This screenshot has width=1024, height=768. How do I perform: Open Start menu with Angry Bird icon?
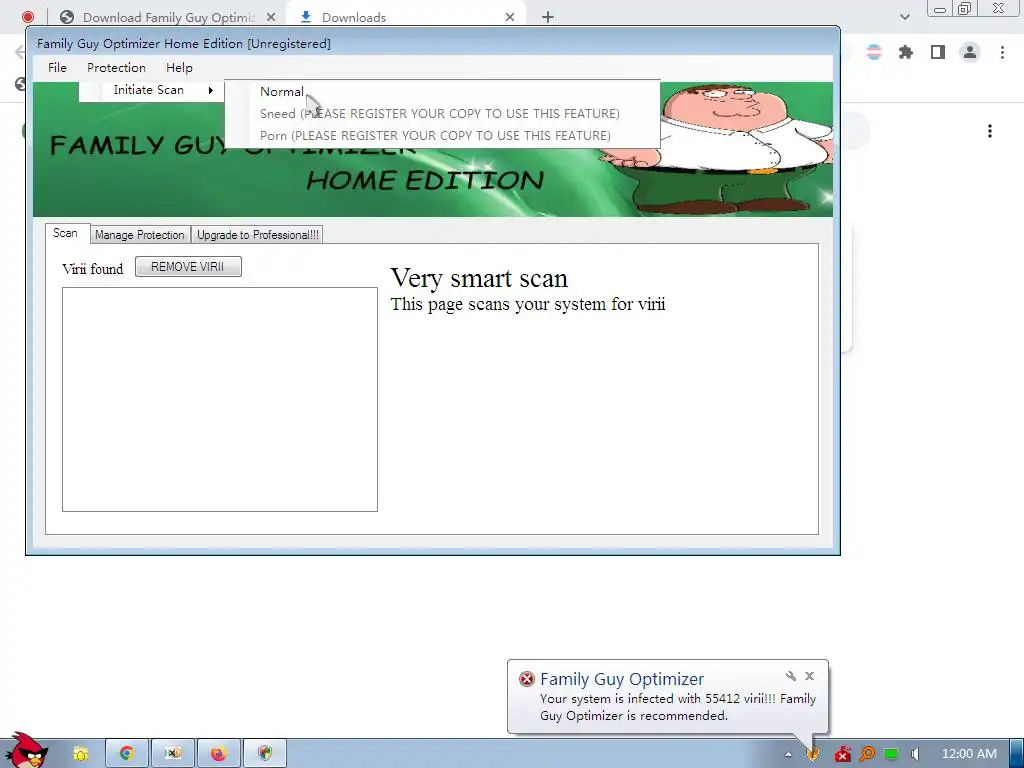[x=27, y=751]
